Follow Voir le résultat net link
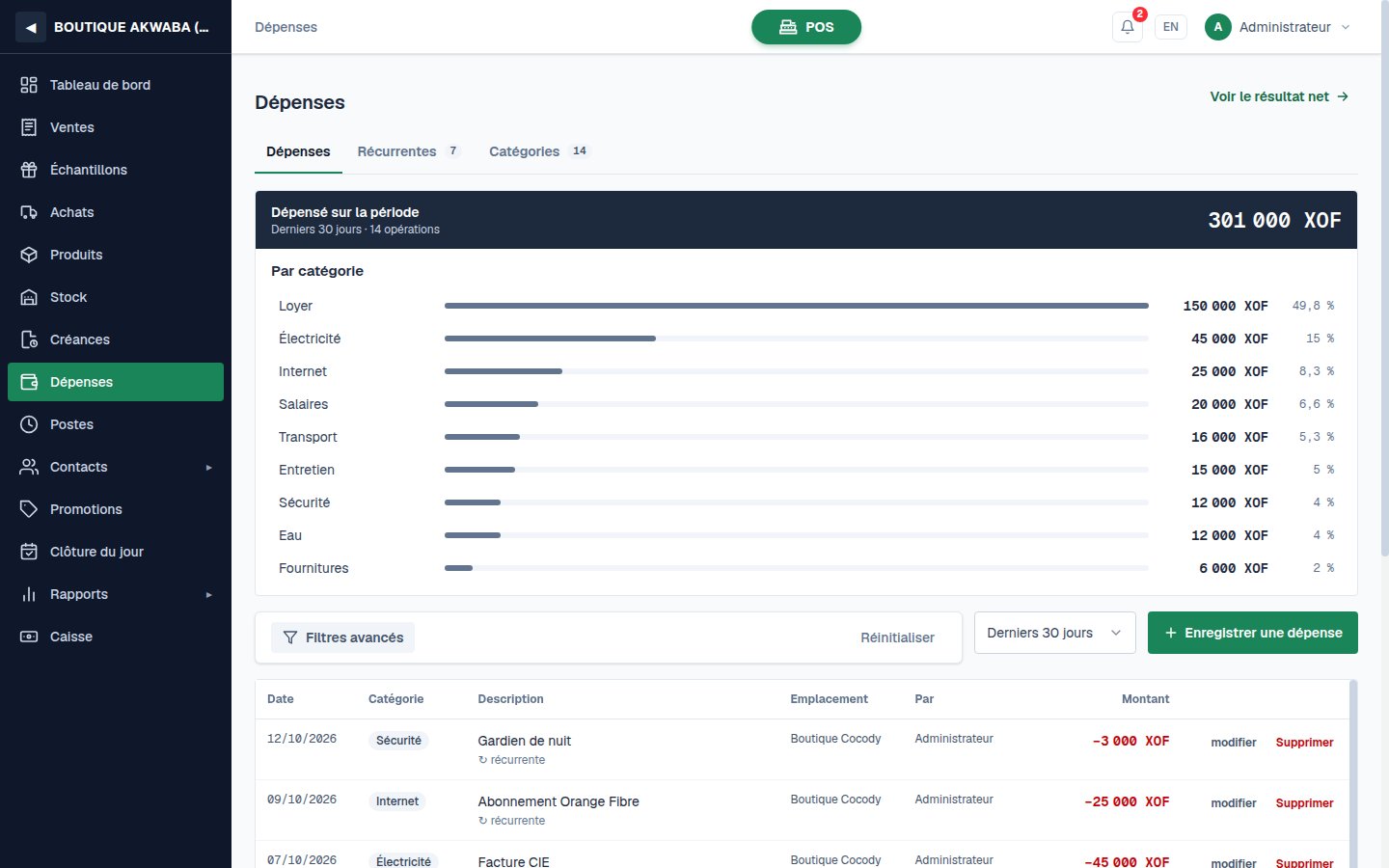This screenshot has height=868, width=1389. tap(1280, 96)
